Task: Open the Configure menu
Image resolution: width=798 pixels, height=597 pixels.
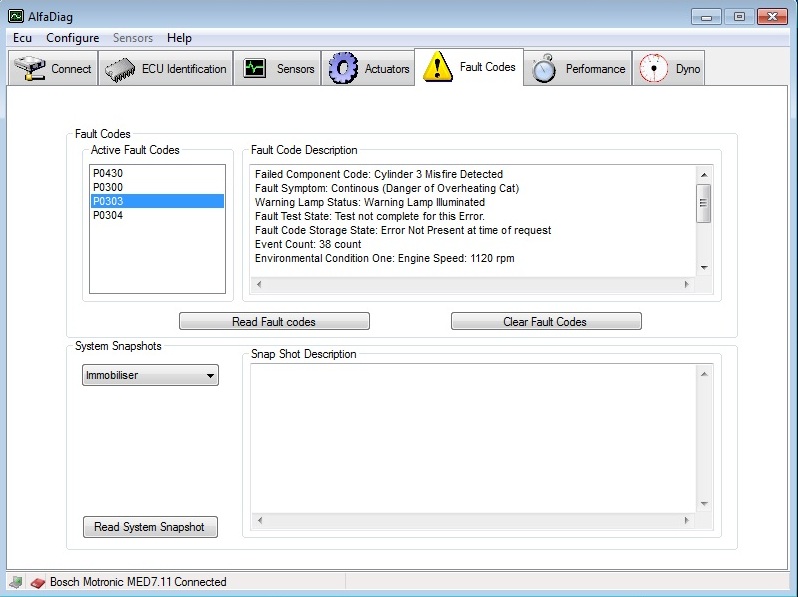Action: click(x=72, y=38)
